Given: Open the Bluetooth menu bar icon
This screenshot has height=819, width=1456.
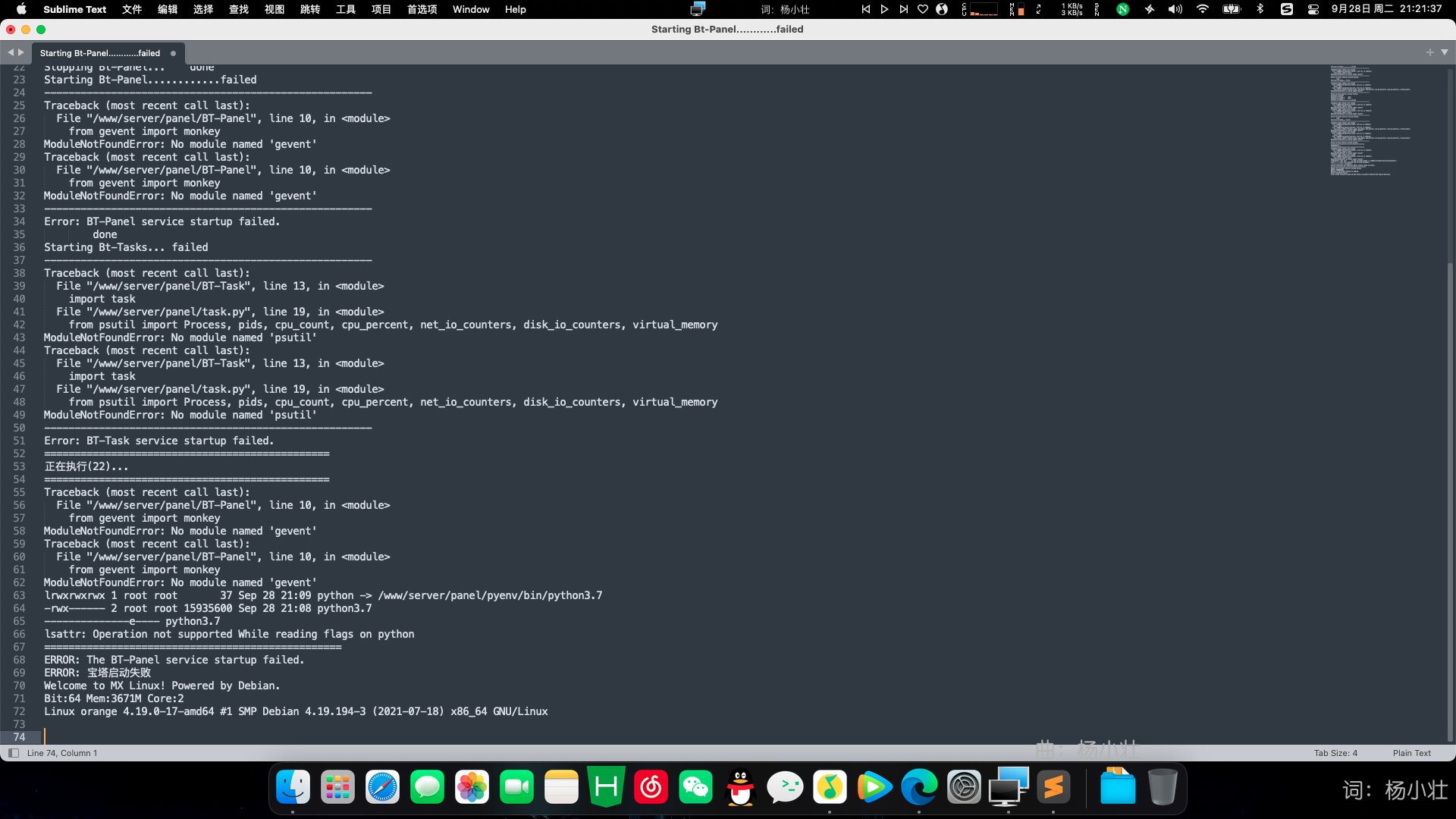Looking at the screenshot, I should pos(1260,9).
